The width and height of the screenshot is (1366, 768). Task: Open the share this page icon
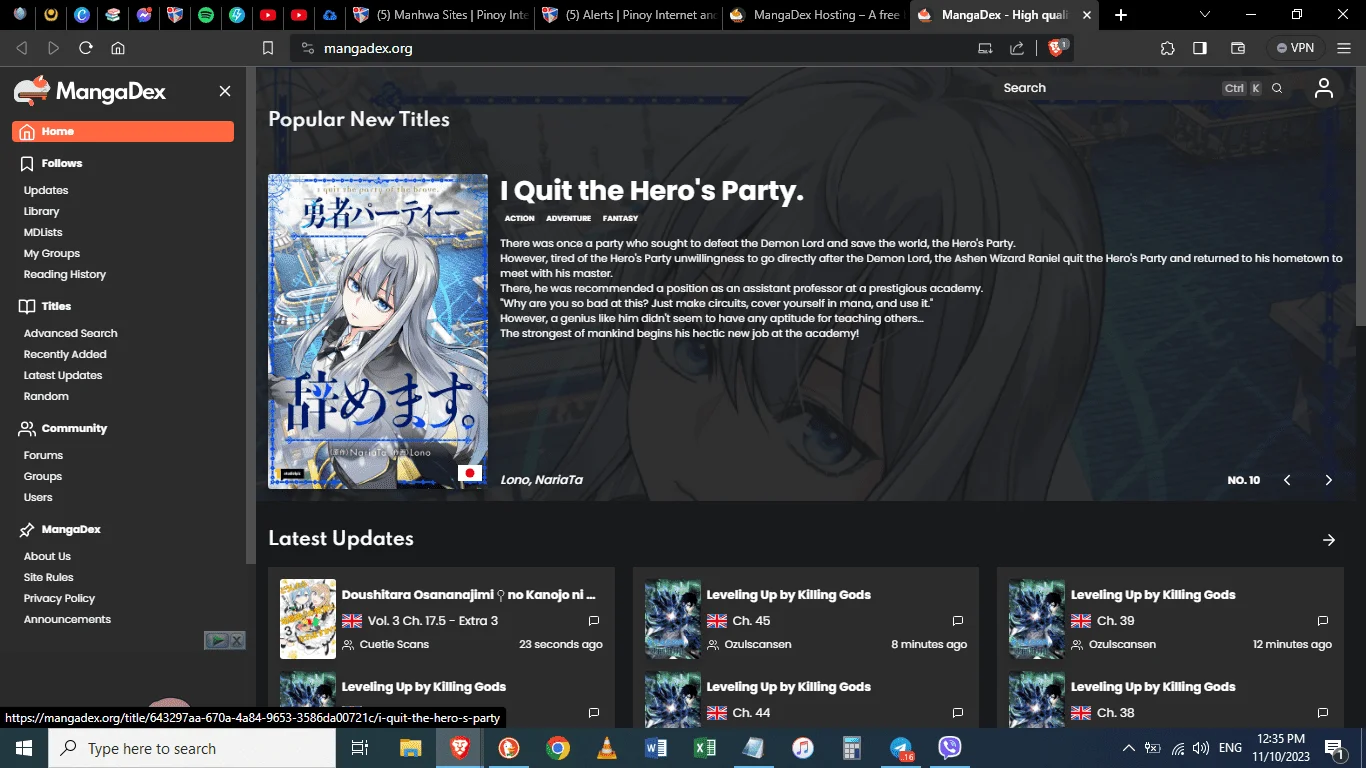1017,48
